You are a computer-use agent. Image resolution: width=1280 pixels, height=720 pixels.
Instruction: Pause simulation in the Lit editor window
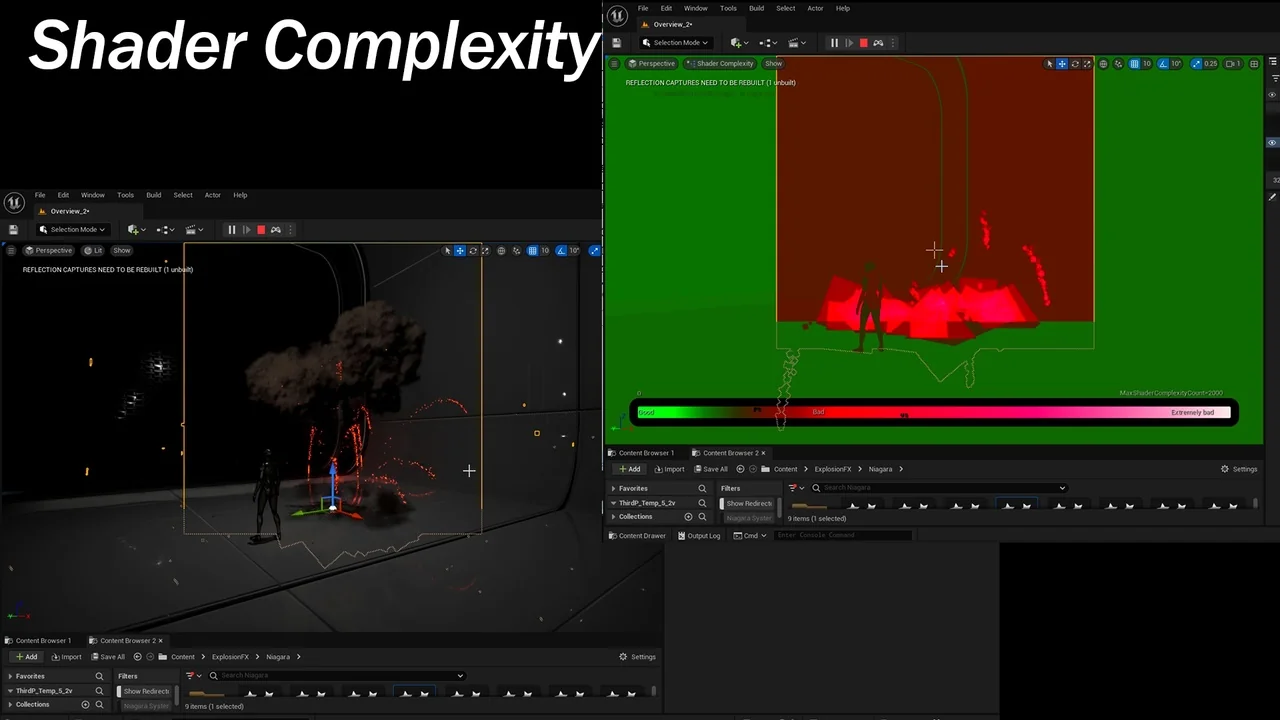coord(232,230)
